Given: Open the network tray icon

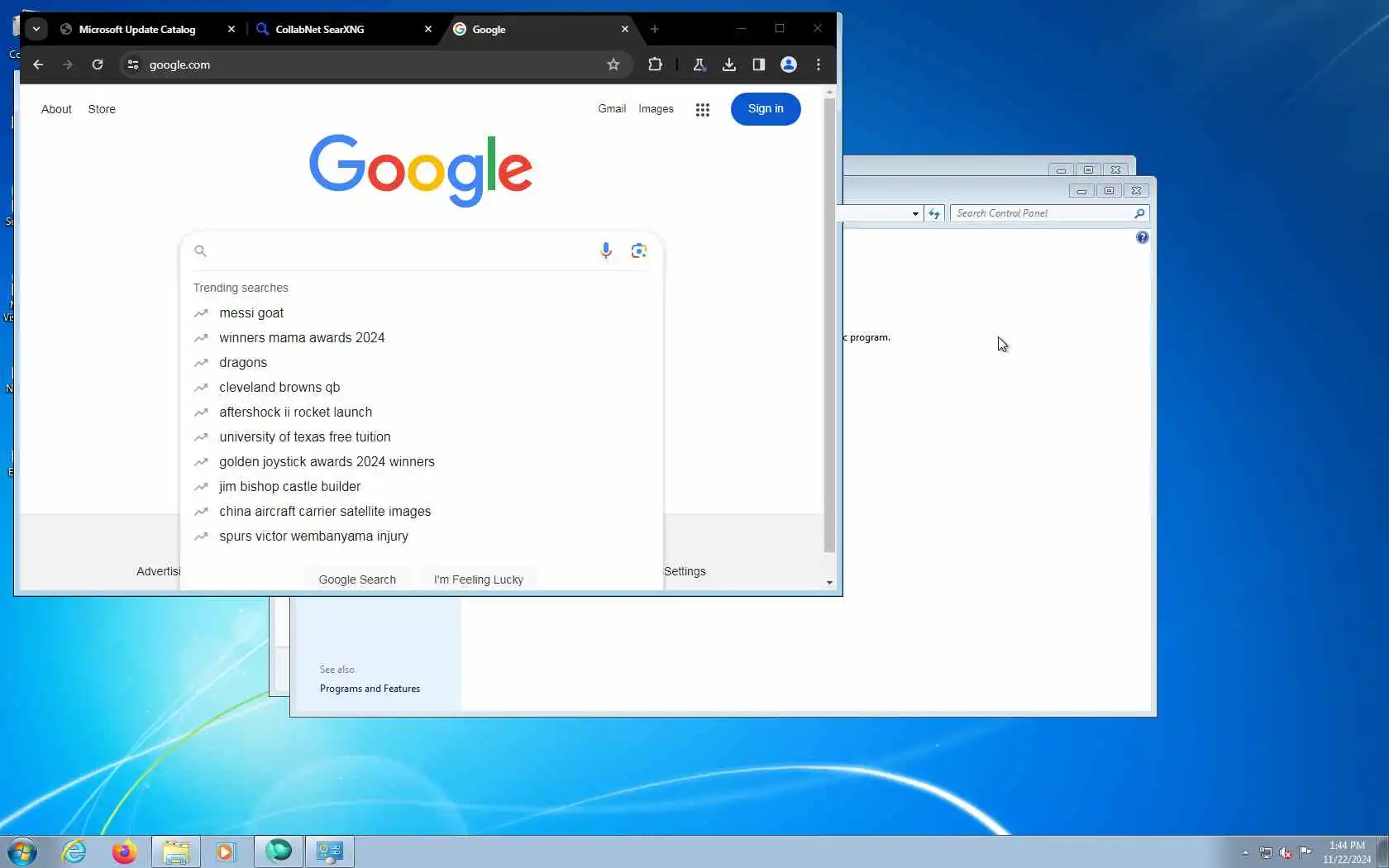Looking at the screenshot, I should pos(1266,852).
